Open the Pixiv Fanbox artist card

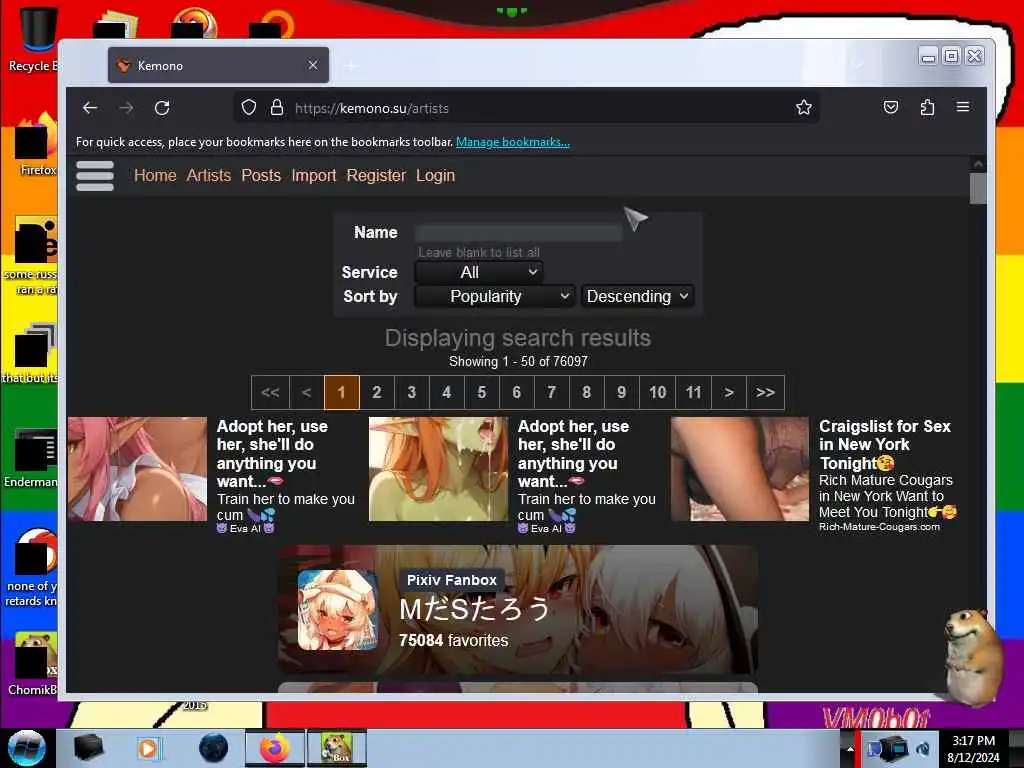pyautogui.click(x=518, y=609)
